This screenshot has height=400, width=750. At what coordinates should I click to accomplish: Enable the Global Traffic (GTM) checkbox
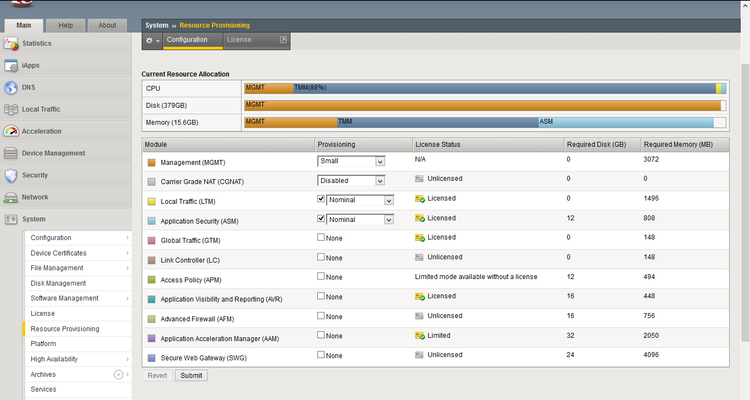[x=322, y=237]
